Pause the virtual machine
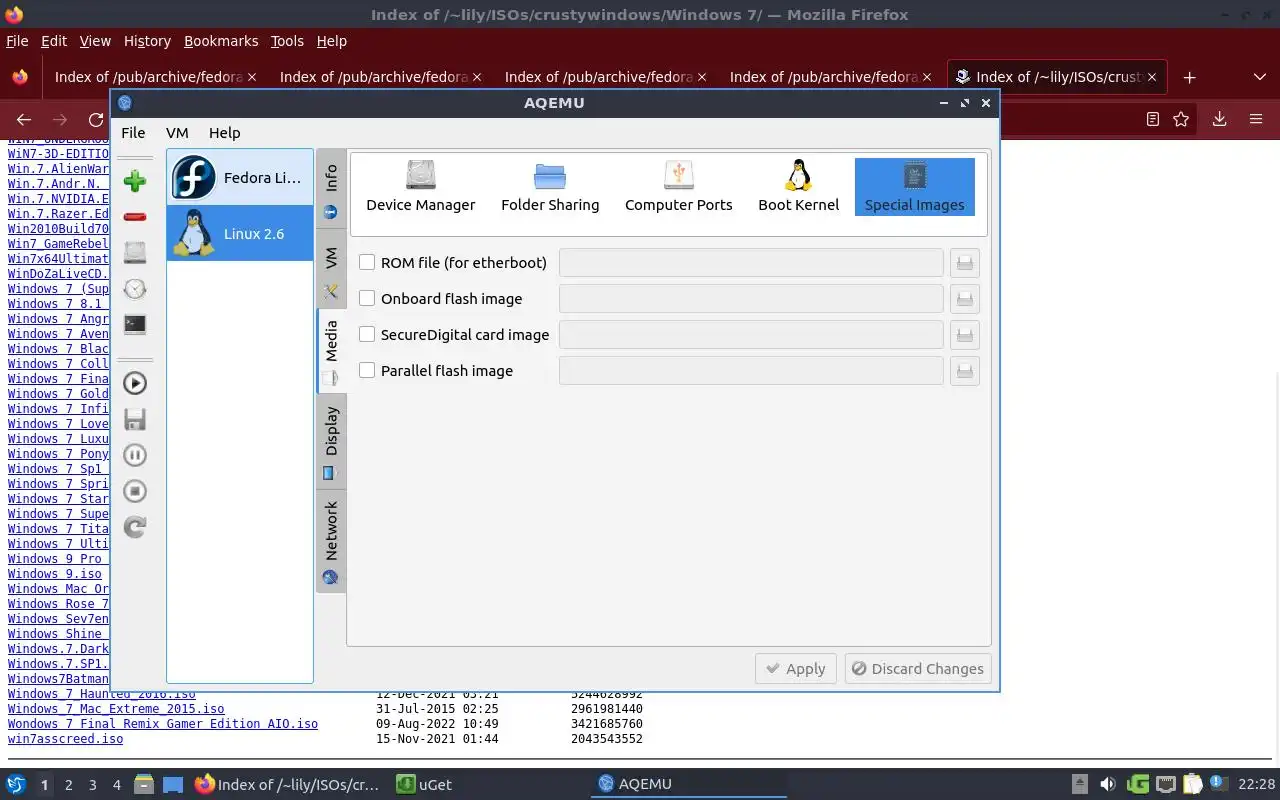The width and height of the screenshot is (1280, 800). click(x=134, y=455)
